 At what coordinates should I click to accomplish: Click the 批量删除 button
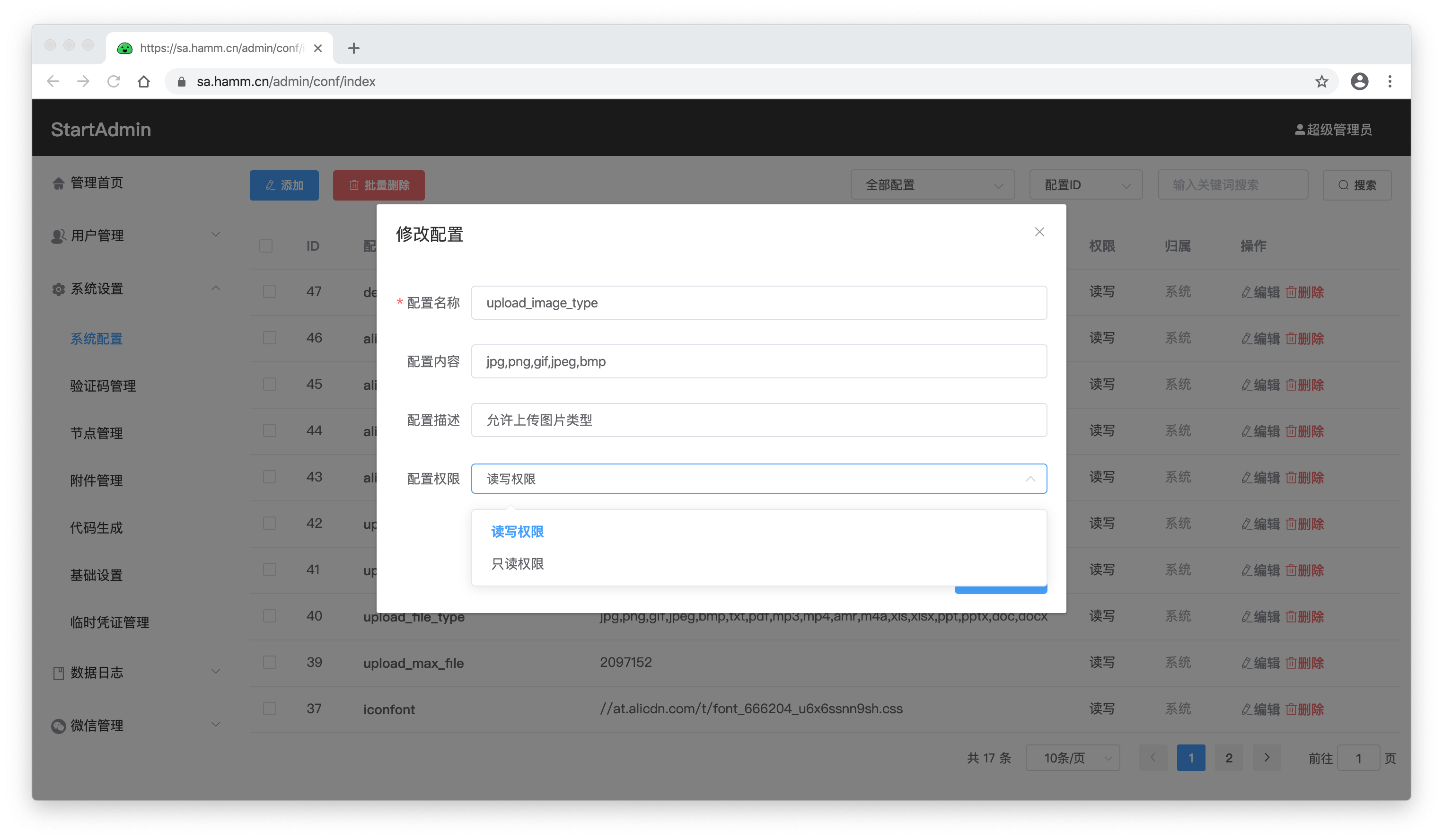[378, 185]
